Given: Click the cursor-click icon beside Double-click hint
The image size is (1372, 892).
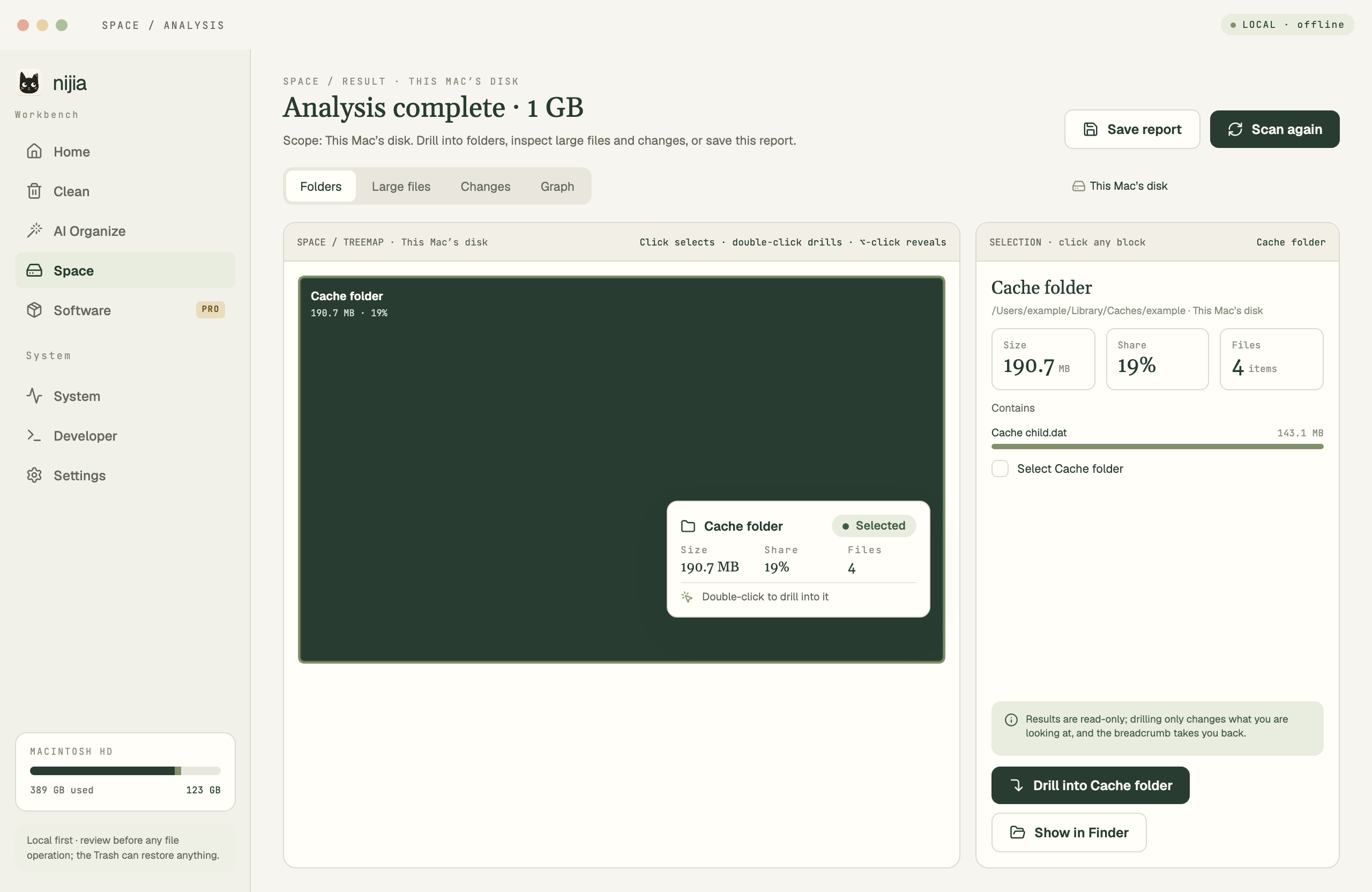Looking at the screenshot, I should pyautogui.click(x=687, y=597).
